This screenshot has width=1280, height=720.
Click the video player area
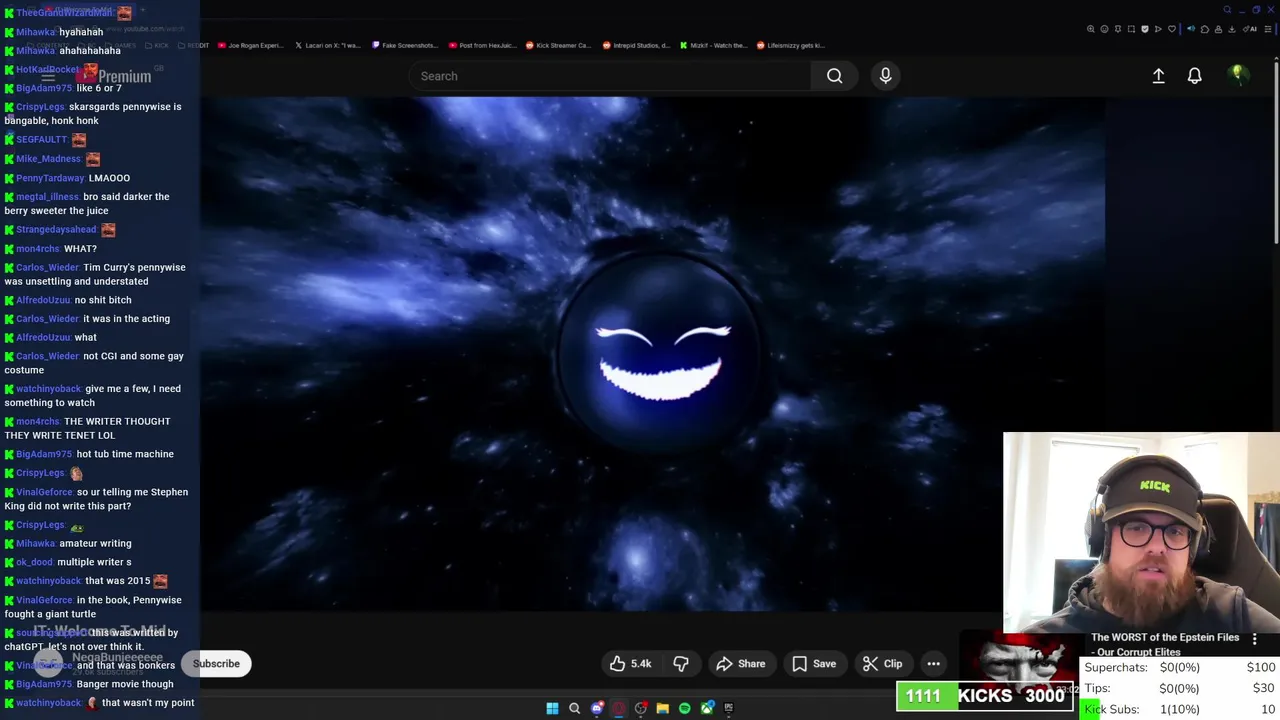(x=652, y=354)
